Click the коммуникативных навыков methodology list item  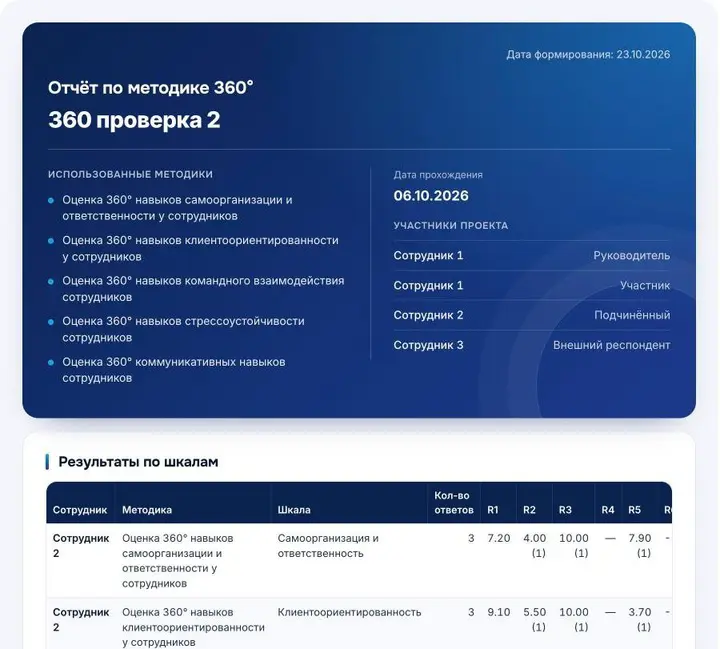pos(174,370)
